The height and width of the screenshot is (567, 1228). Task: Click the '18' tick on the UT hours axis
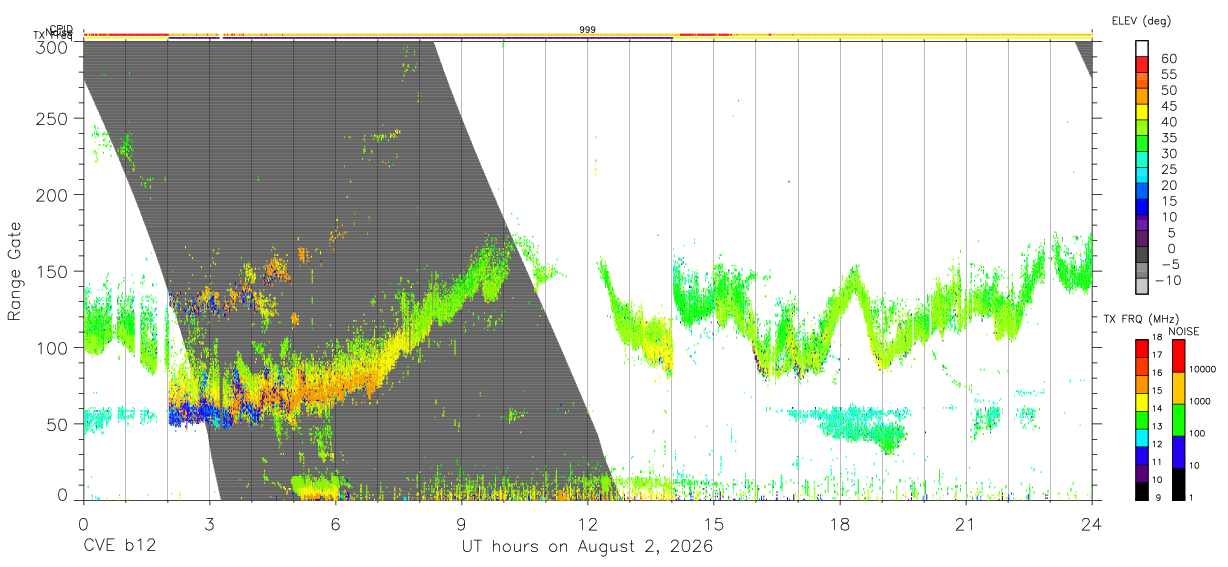[840, 524]
